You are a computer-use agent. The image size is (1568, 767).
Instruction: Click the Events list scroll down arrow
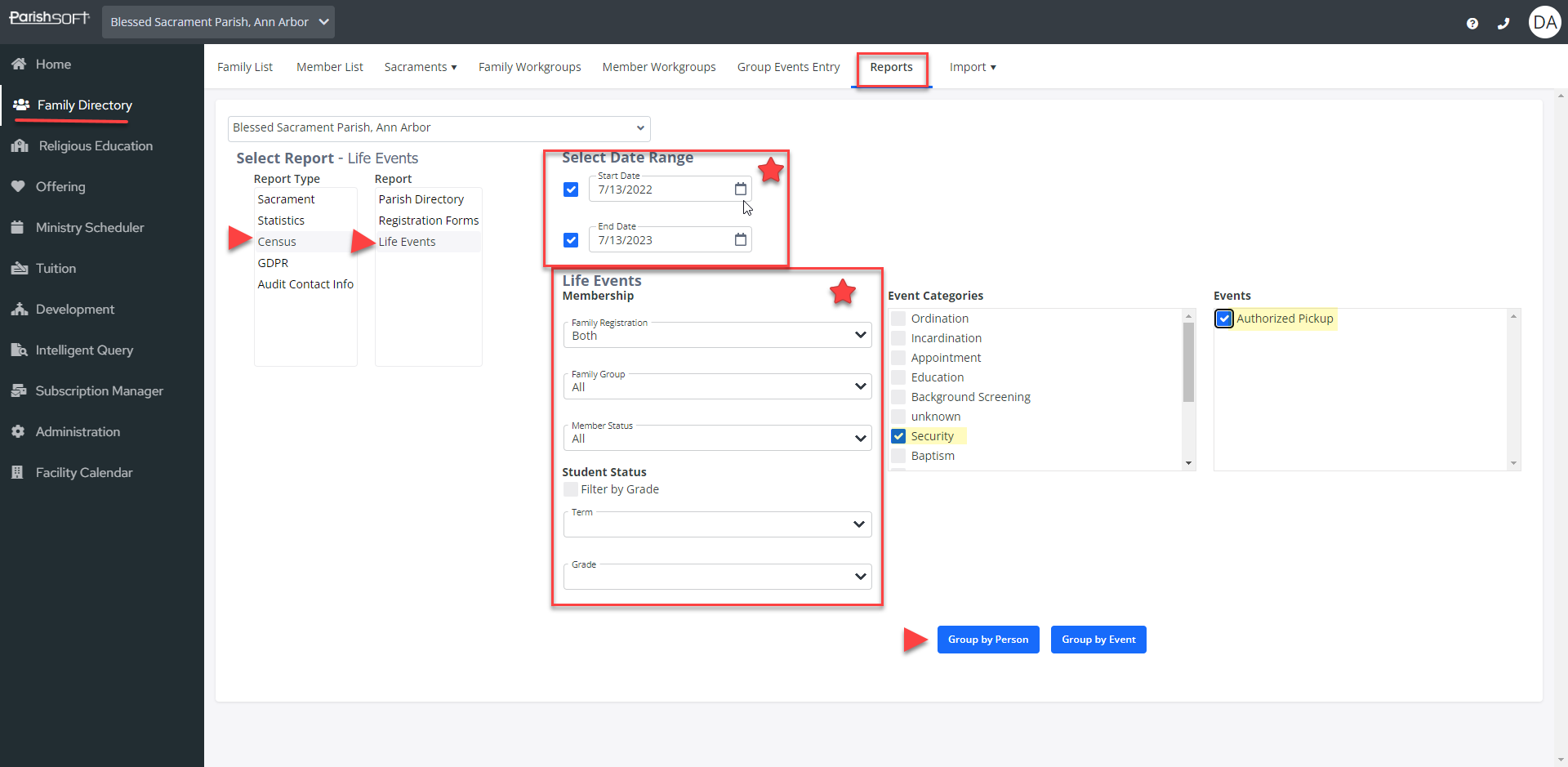coord(1513,463)
